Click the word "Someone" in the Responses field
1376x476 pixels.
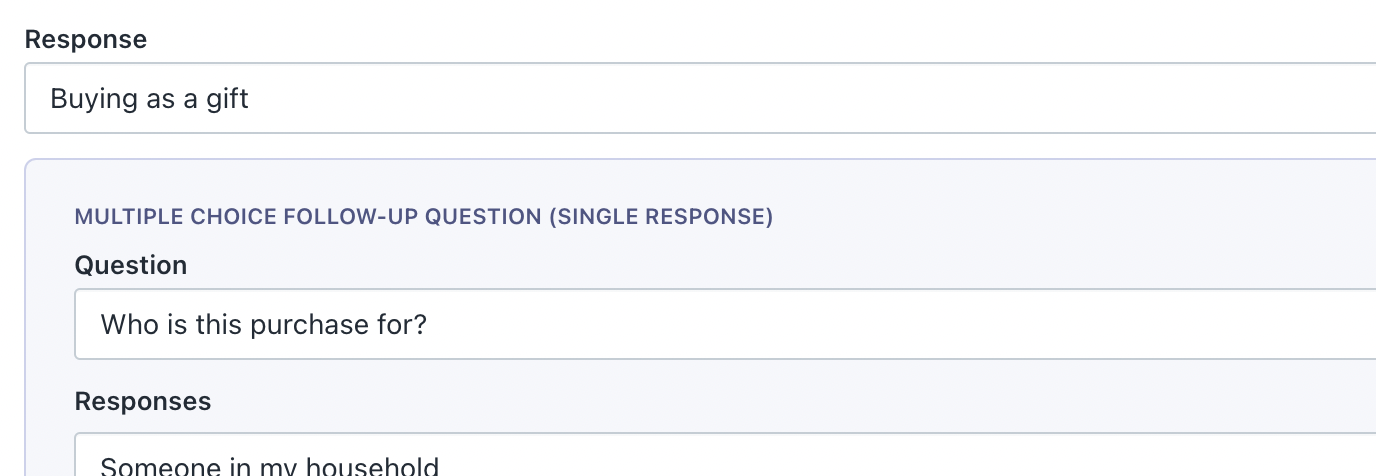point(152,466)
